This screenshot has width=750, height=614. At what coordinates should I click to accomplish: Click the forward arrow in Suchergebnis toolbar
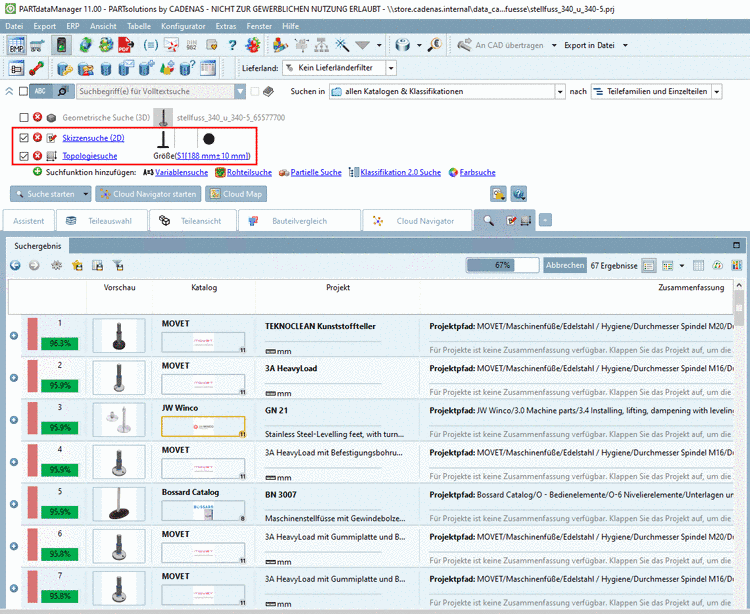(34, 265)
